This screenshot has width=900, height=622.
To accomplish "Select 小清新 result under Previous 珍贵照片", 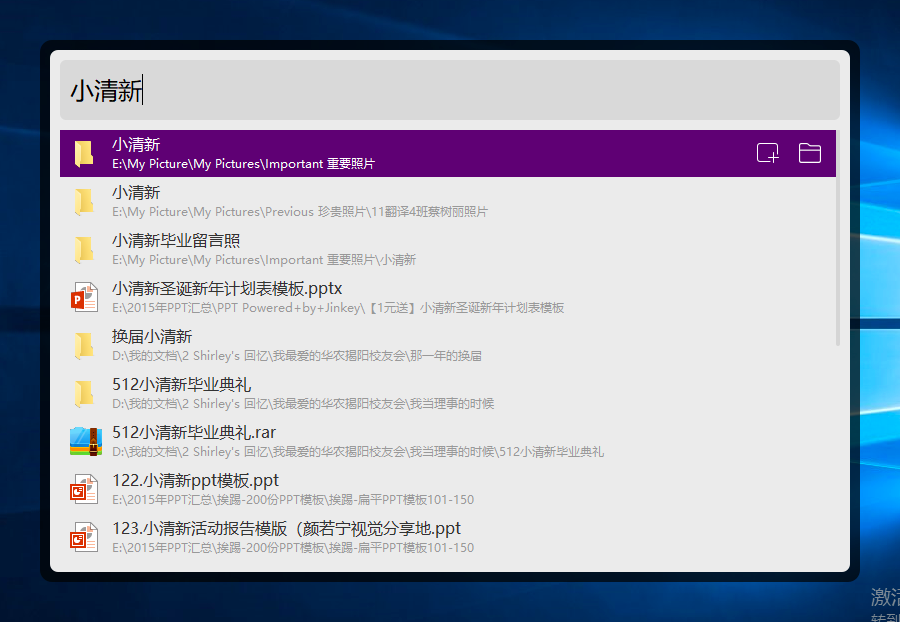I will pos(448,201).
